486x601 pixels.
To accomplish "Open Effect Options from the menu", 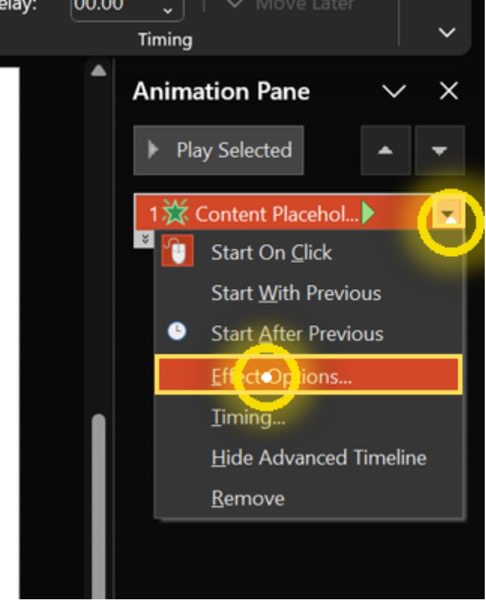I will click(x=309, y=374).
